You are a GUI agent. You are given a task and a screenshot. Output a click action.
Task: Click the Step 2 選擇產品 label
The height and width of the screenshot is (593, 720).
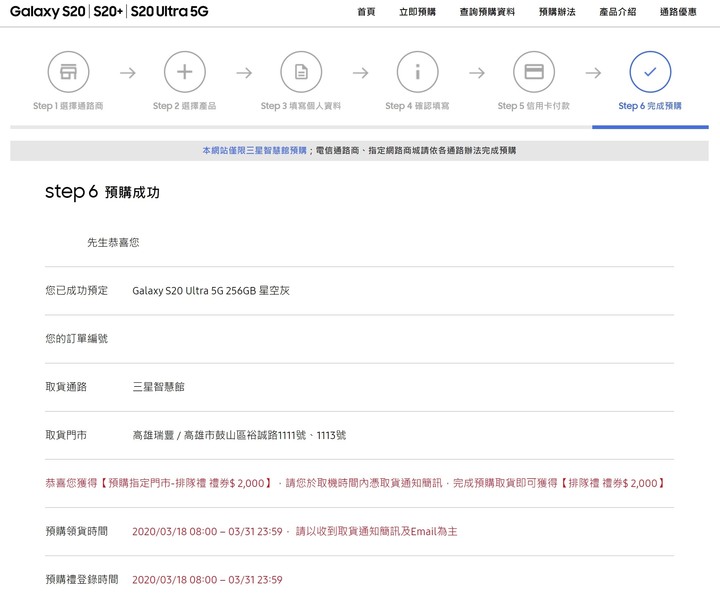point(185,106)
